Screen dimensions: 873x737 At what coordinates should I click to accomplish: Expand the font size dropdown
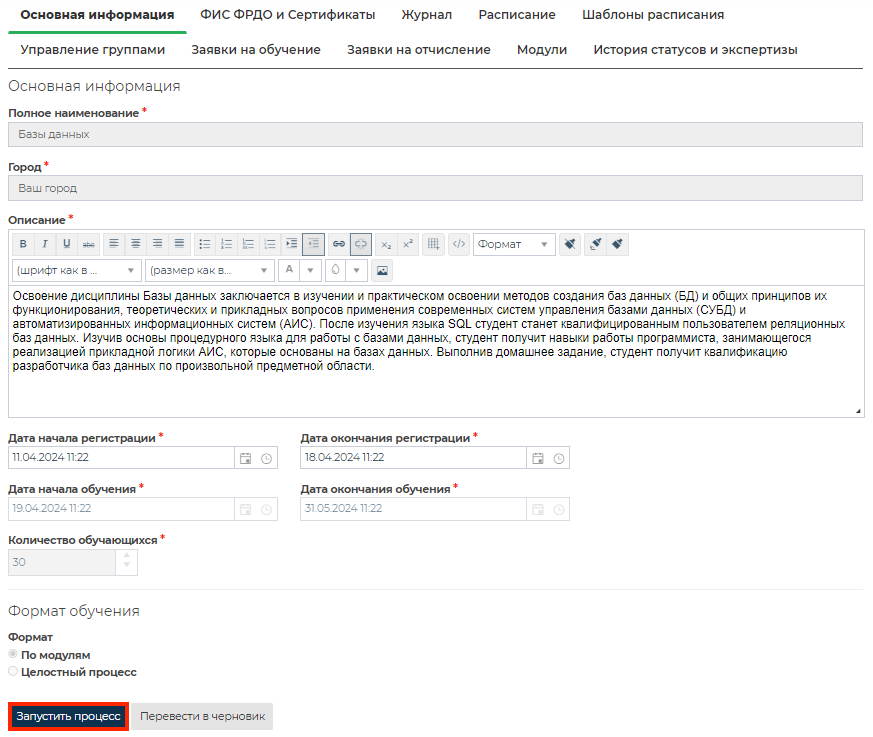[x=209, y=270]
